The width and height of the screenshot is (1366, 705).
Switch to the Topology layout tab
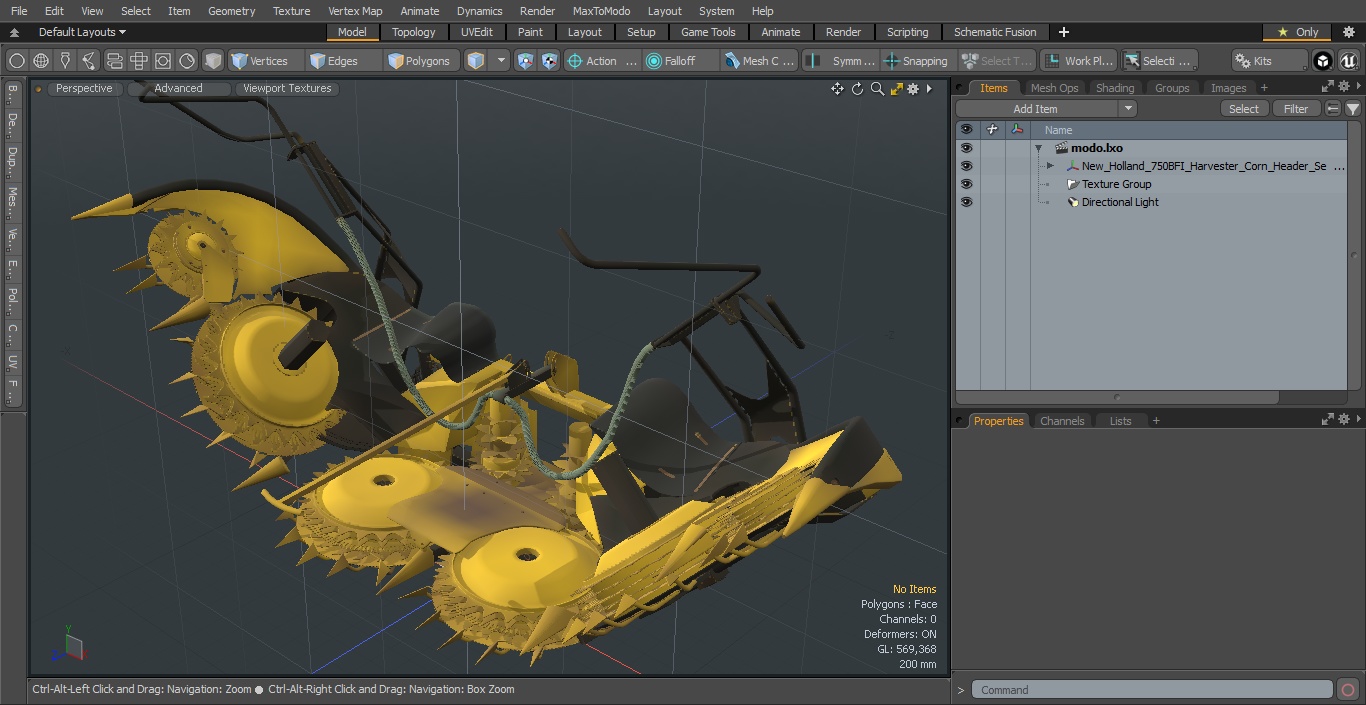pos(414,32)
